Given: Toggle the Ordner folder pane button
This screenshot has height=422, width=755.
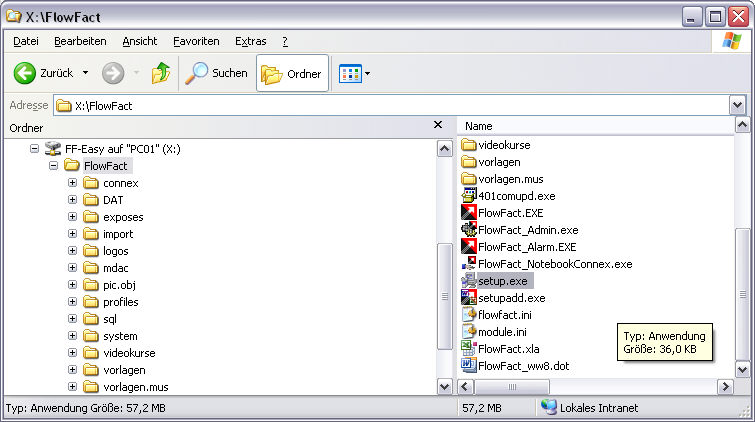Looking at the screenshot, I should 292,73.
